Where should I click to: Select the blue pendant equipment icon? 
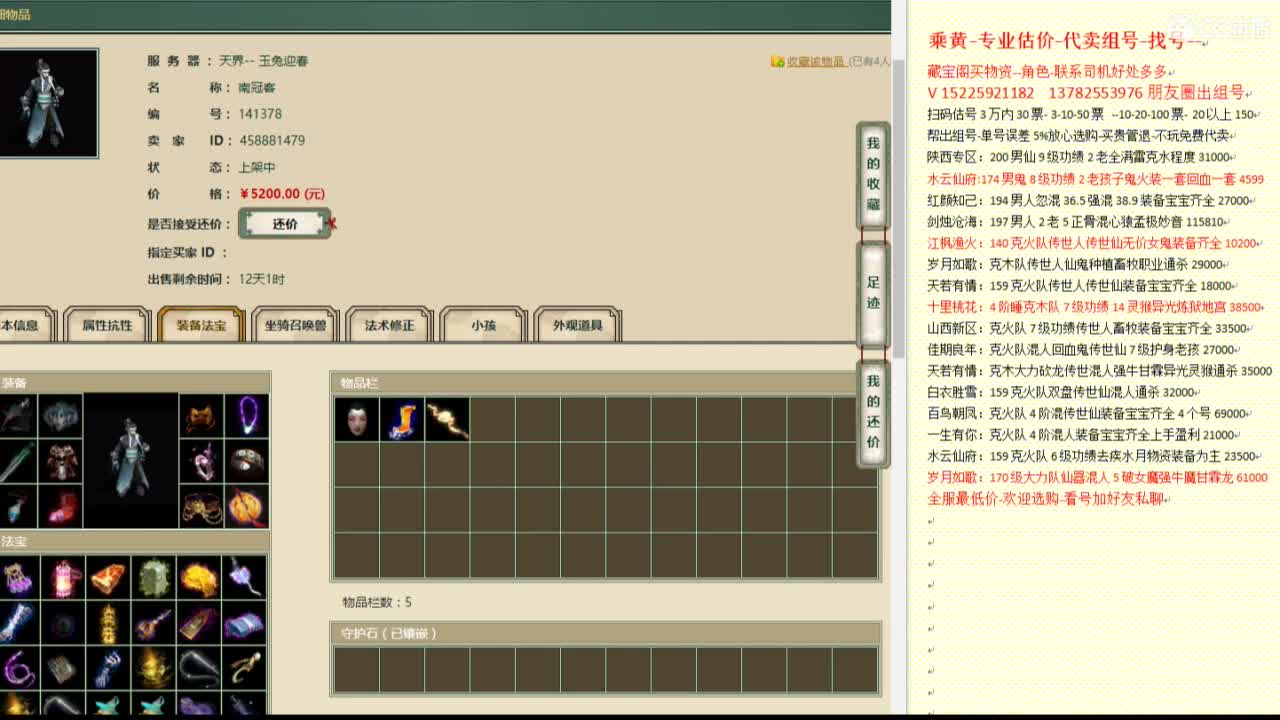pyautogui.click(x=17, y=507)
